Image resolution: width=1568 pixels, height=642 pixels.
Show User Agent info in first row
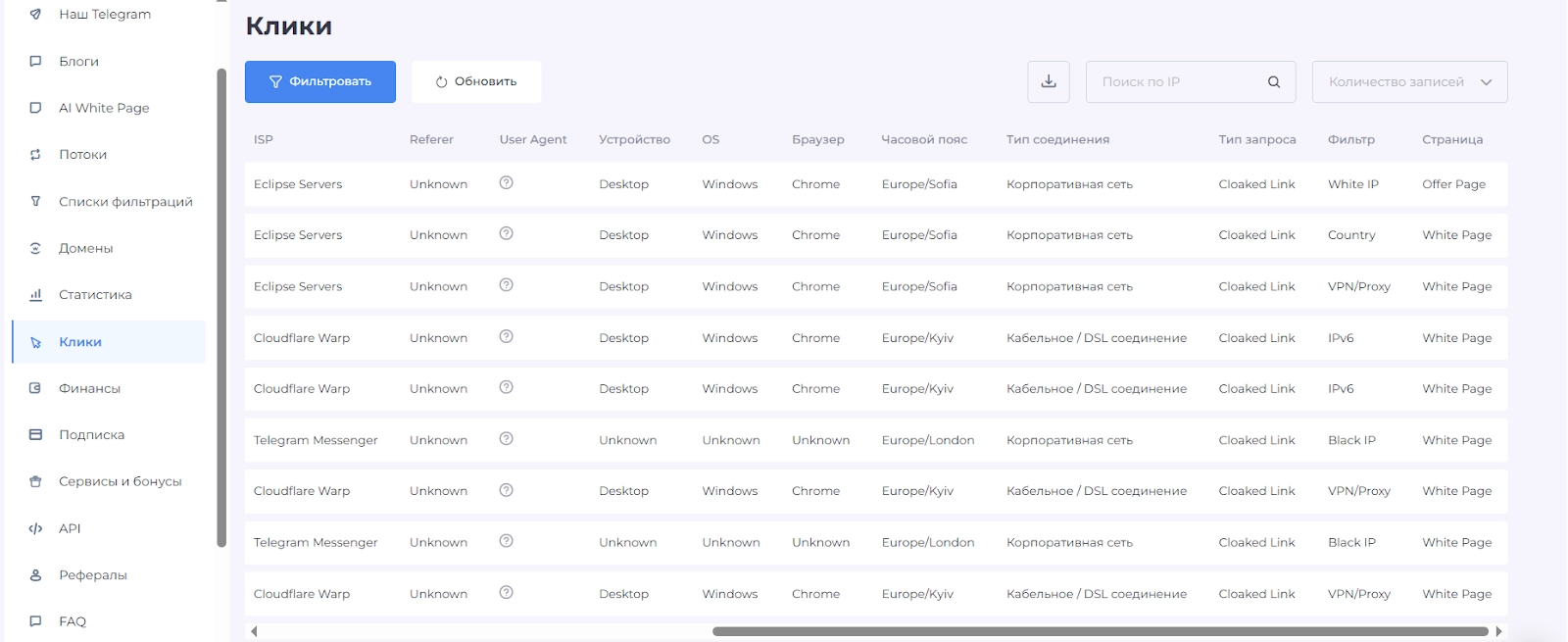coord(506,183)
